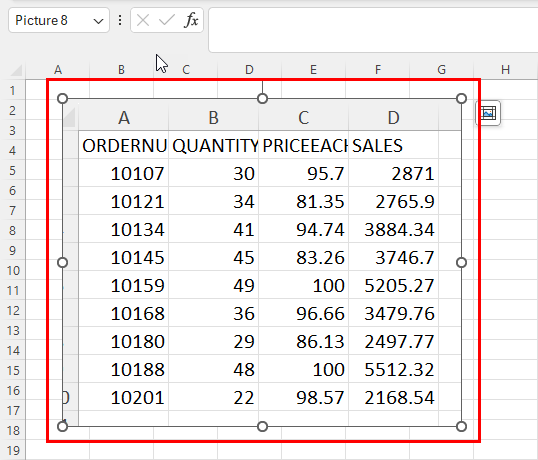The width and height of the screenshot is (538, 460).
Task: Select row 19 header
Action: (x=13, y=450)
